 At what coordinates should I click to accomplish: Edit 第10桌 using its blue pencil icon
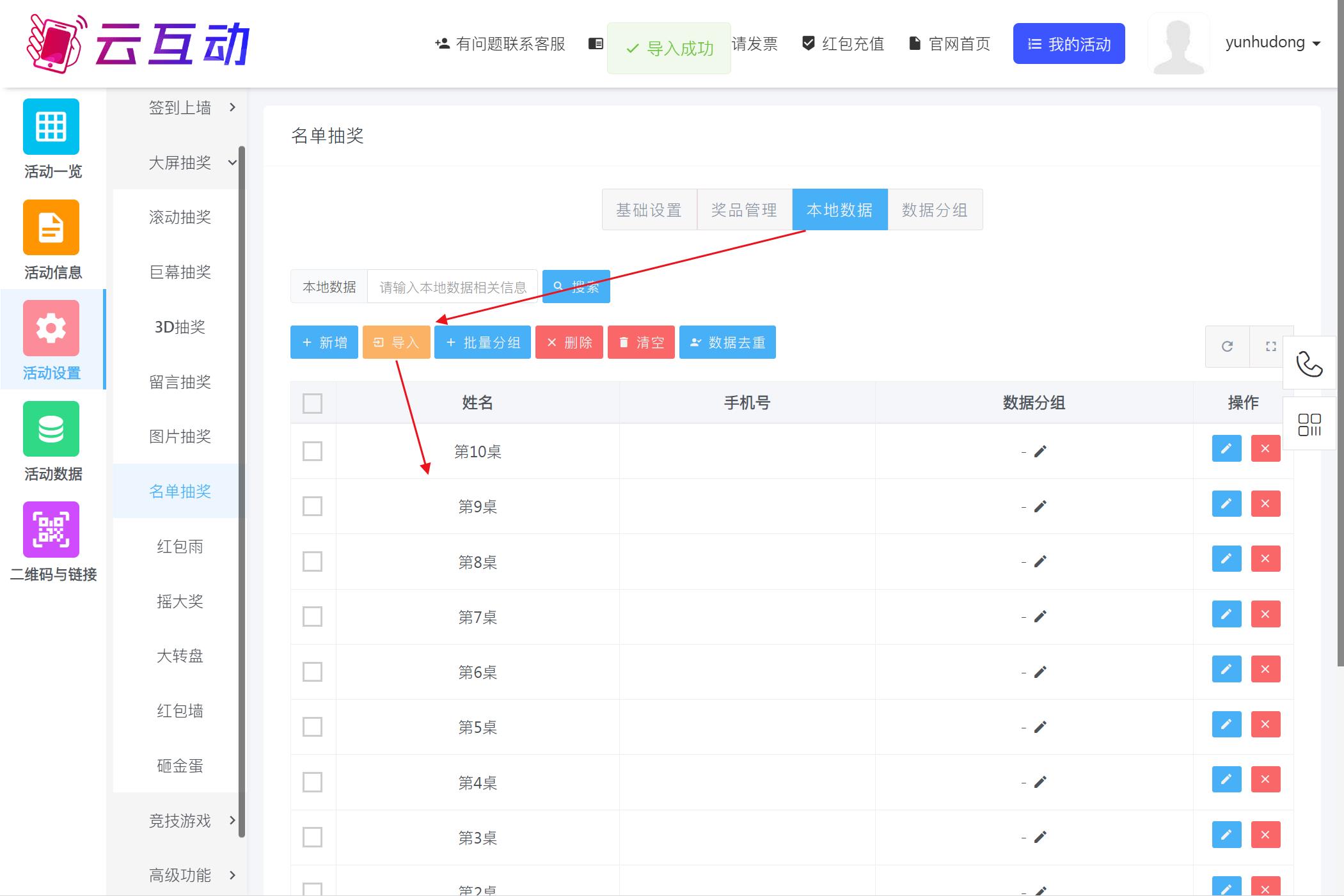pyautogui.click(x=1226, y=448)
